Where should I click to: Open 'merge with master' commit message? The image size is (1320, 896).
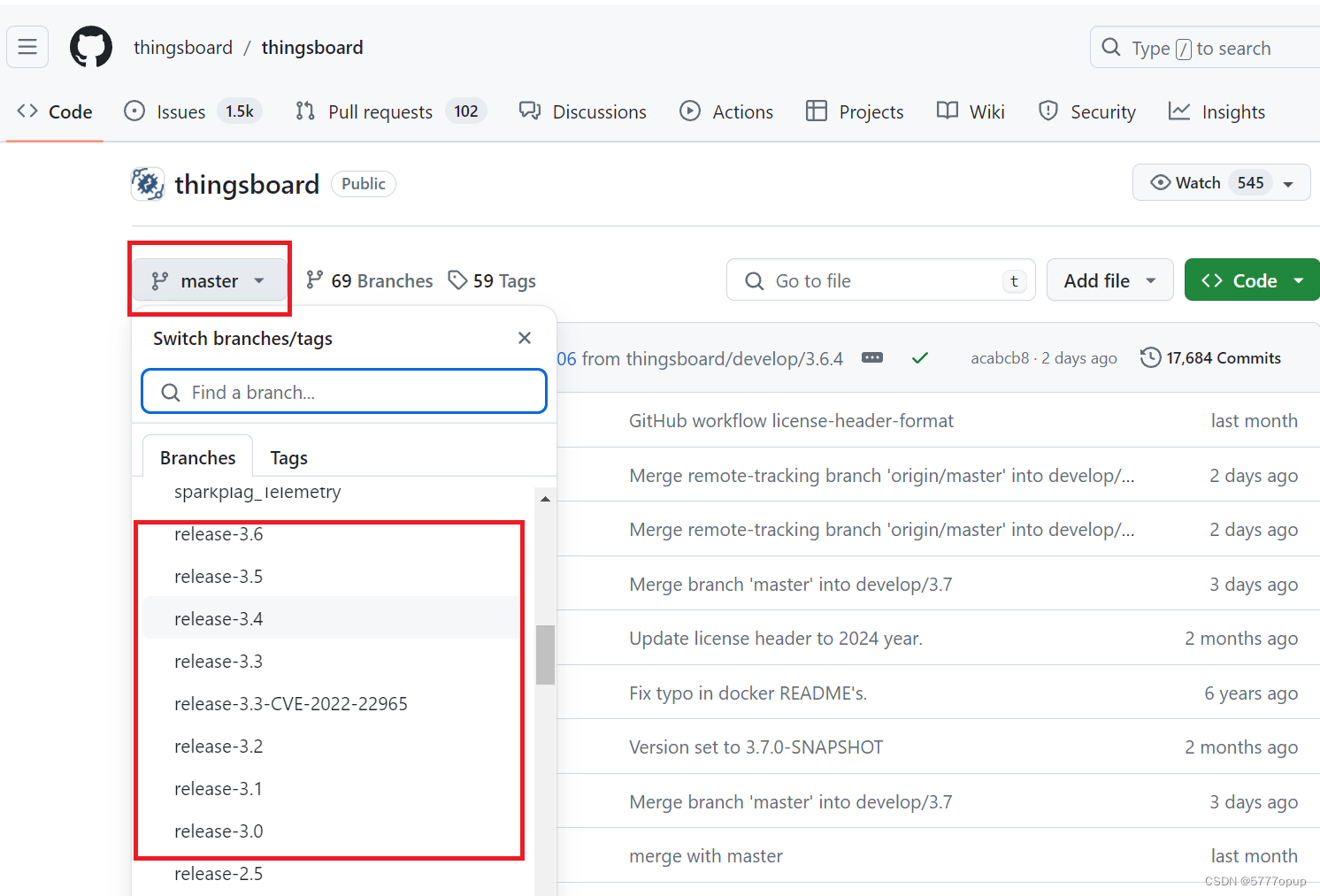coord(706,856)
